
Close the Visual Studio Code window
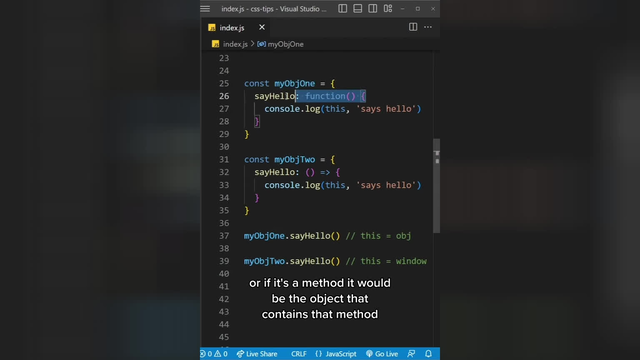tap(433, 9)
